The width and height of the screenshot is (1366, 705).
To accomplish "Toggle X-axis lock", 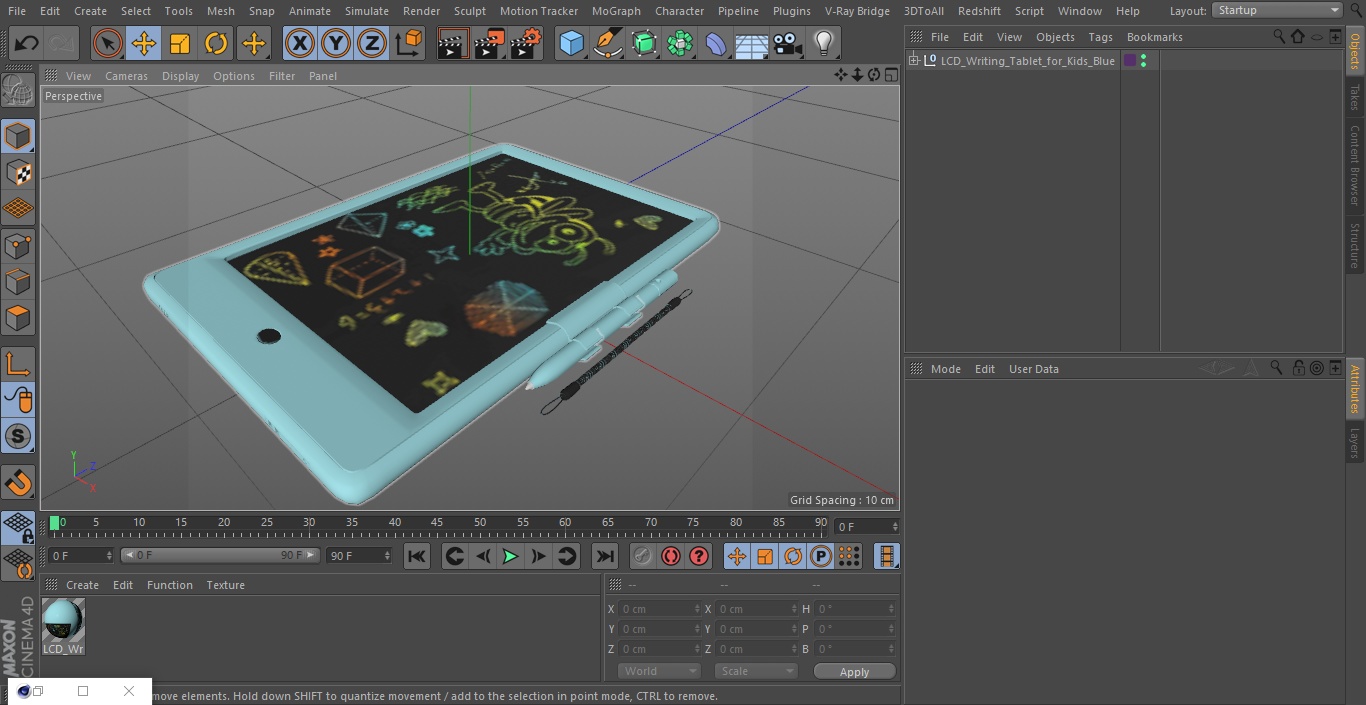I will (x=300, y=43).
